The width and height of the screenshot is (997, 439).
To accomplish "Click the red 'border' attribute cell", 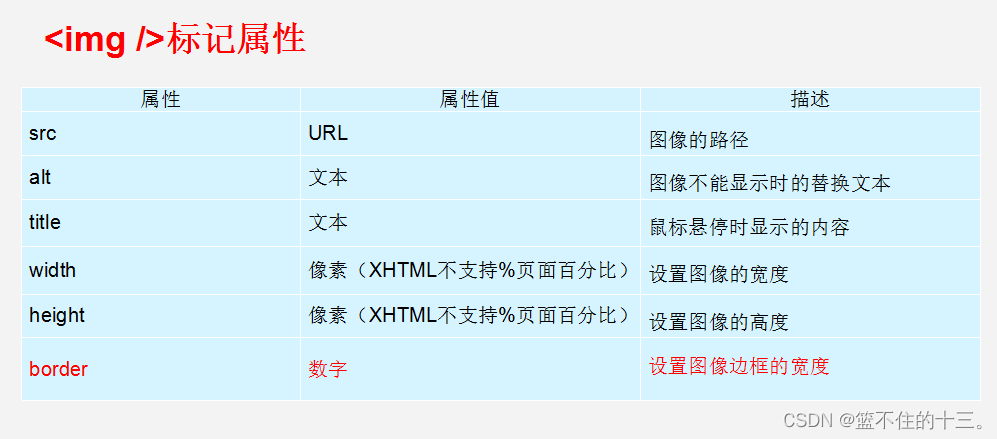I will (161, 369).
